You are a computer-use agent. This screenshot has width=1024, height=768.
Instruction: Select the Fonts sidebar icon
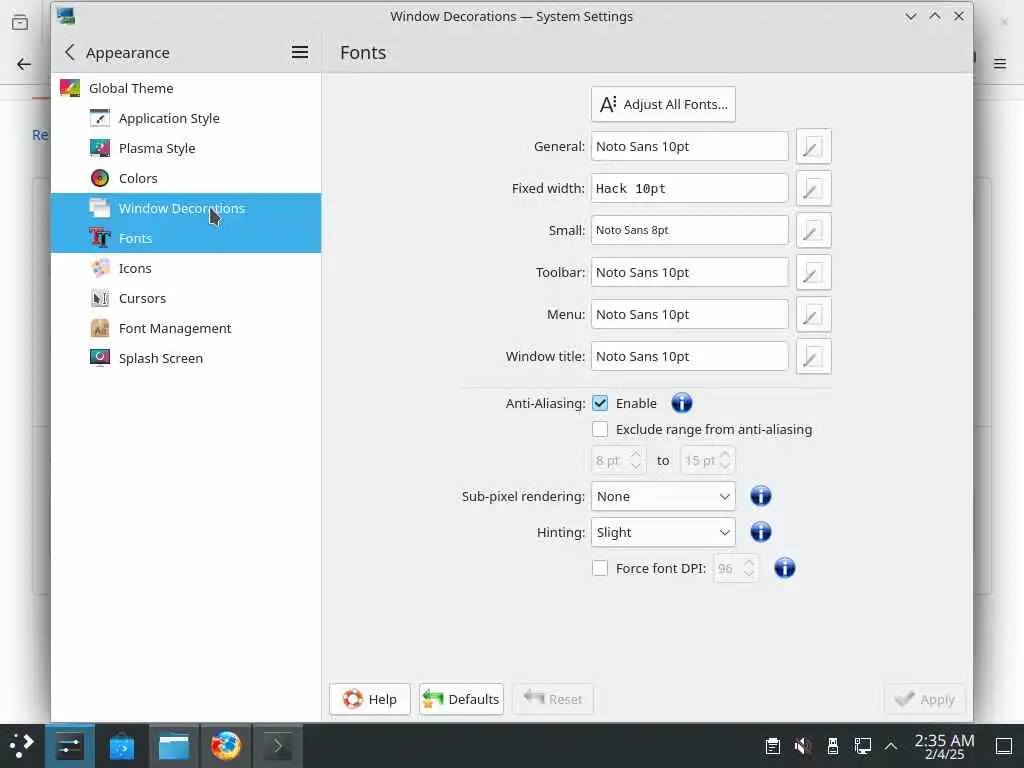tap(99, 238)
